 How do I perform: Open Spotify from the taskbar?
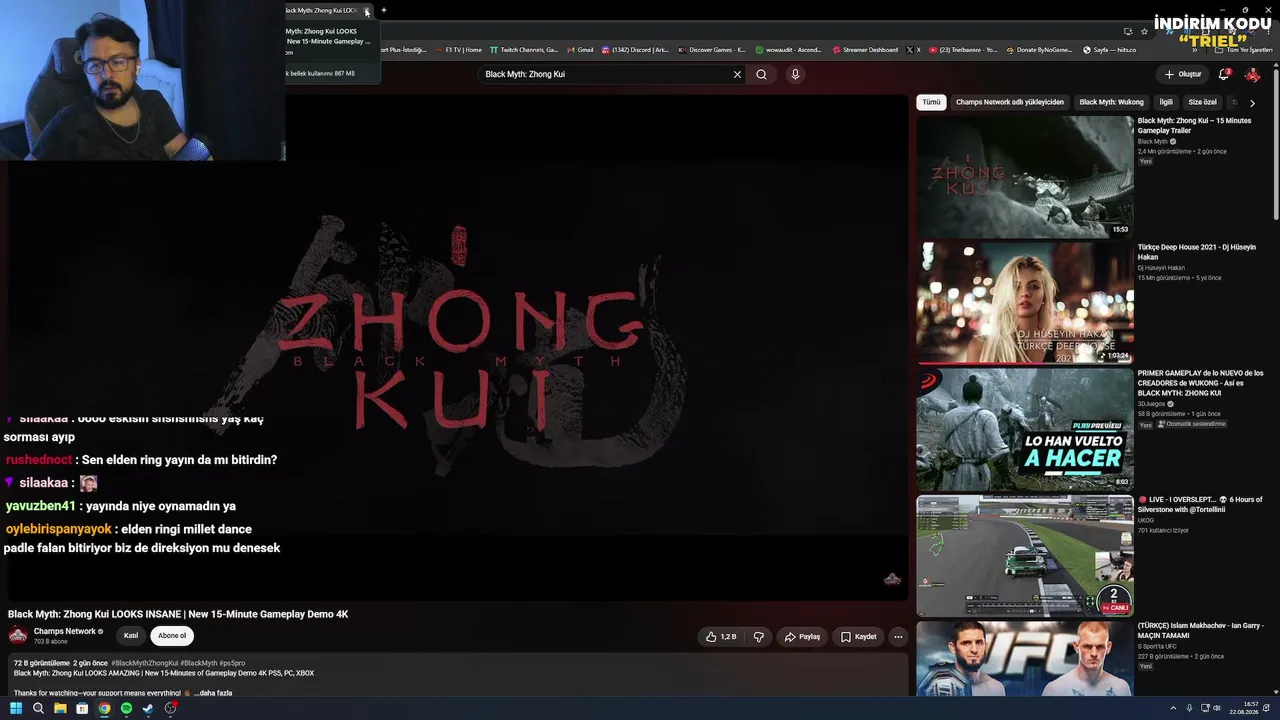tap(126, 708)
